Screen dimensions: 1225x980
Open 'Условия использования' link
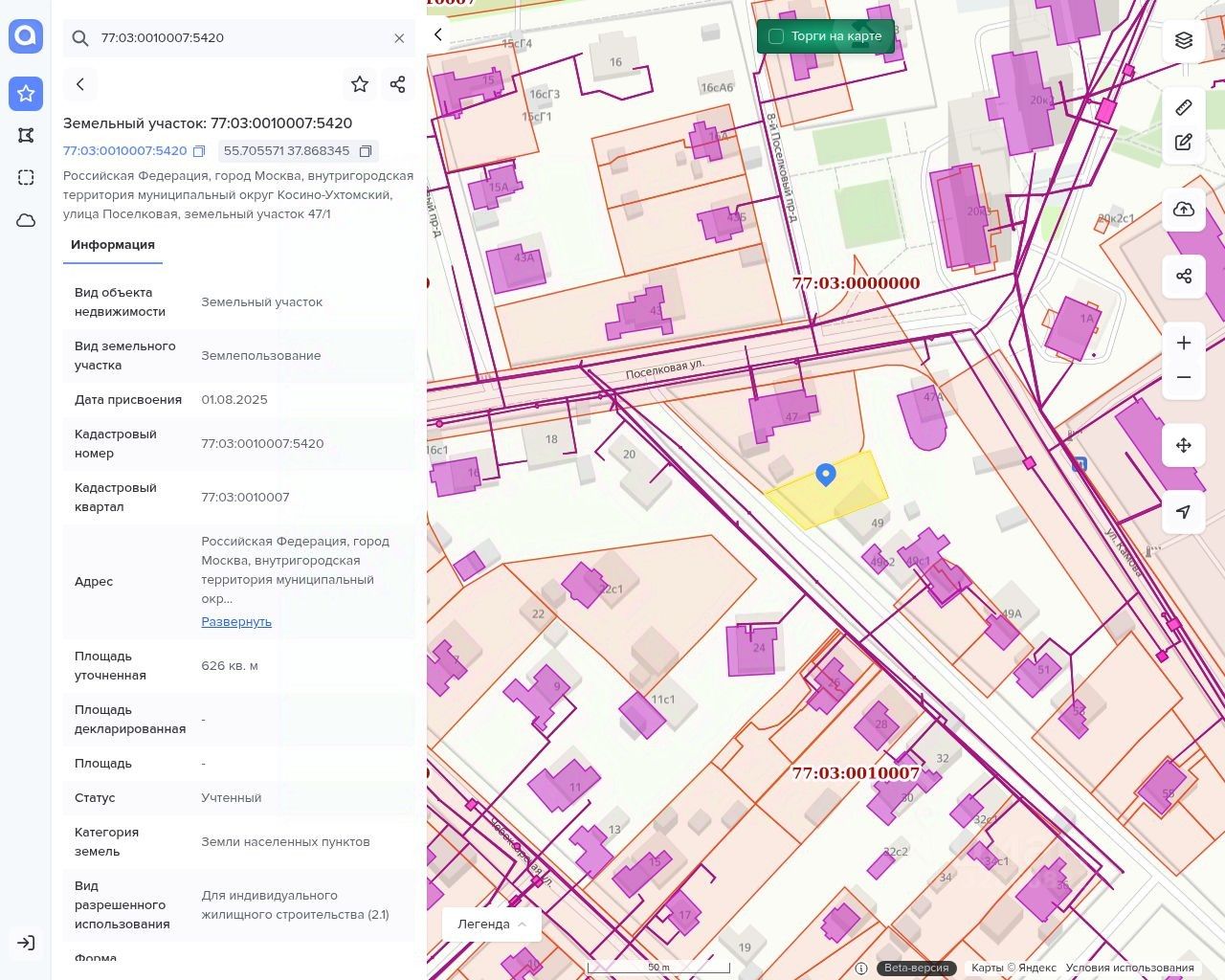[x=1129, y=968]
